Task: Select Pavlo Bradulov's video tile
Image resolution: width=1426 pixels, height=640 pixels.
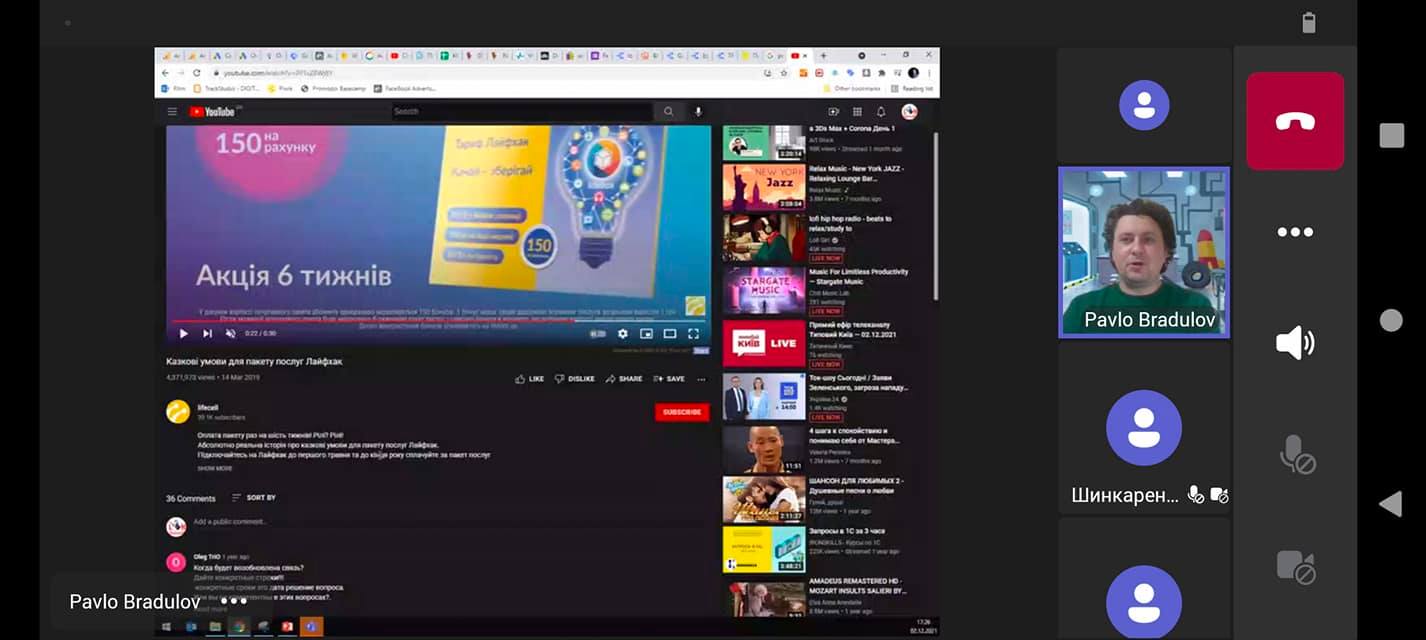Action: click(x=1144, y=252)
